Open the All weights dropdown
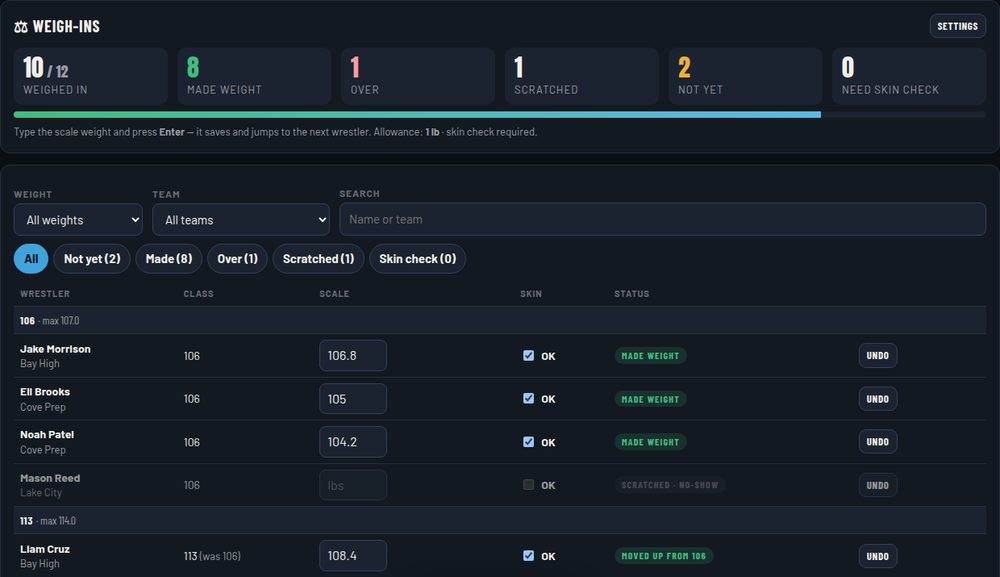This screenshot has width=1000, height=577. pyautogui.click(x=78, y=220)
